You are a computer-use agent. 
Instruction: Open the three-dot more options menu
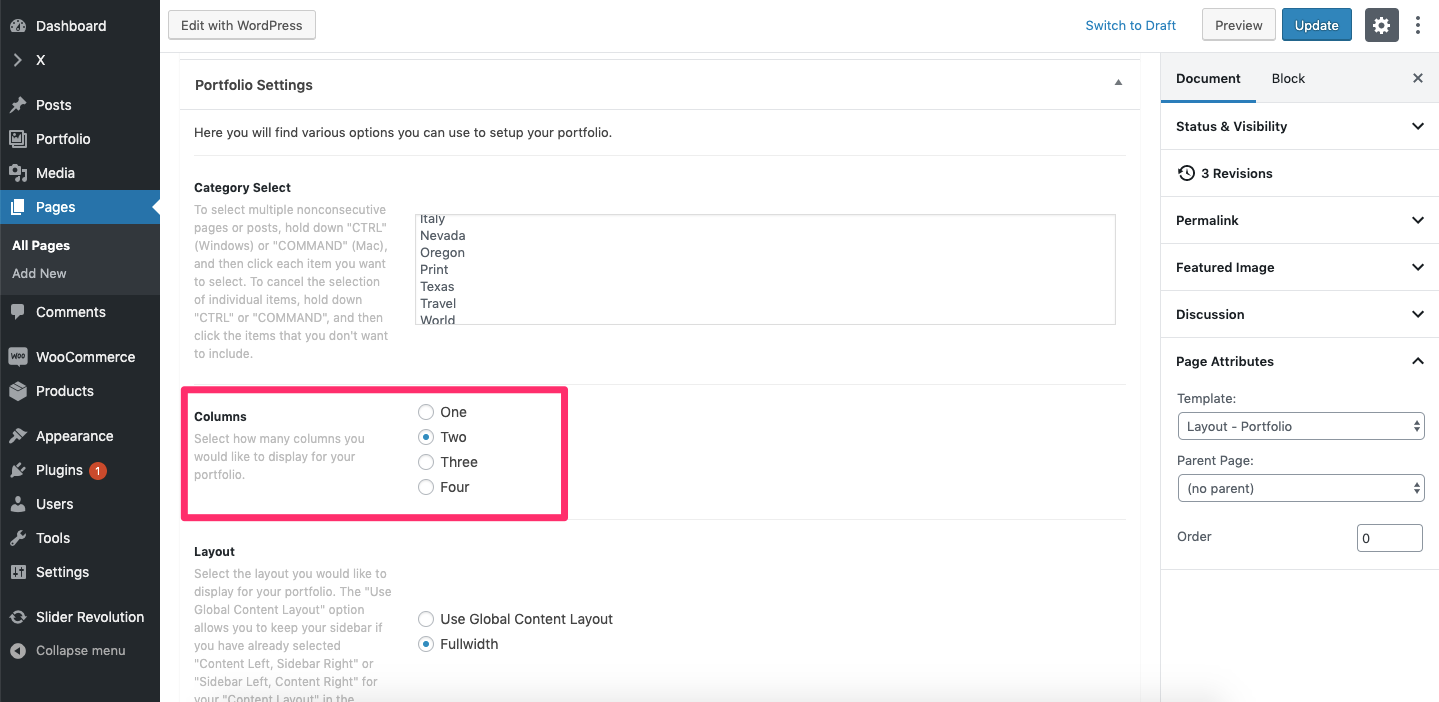pyautogui.click(x=1418, y=26)
